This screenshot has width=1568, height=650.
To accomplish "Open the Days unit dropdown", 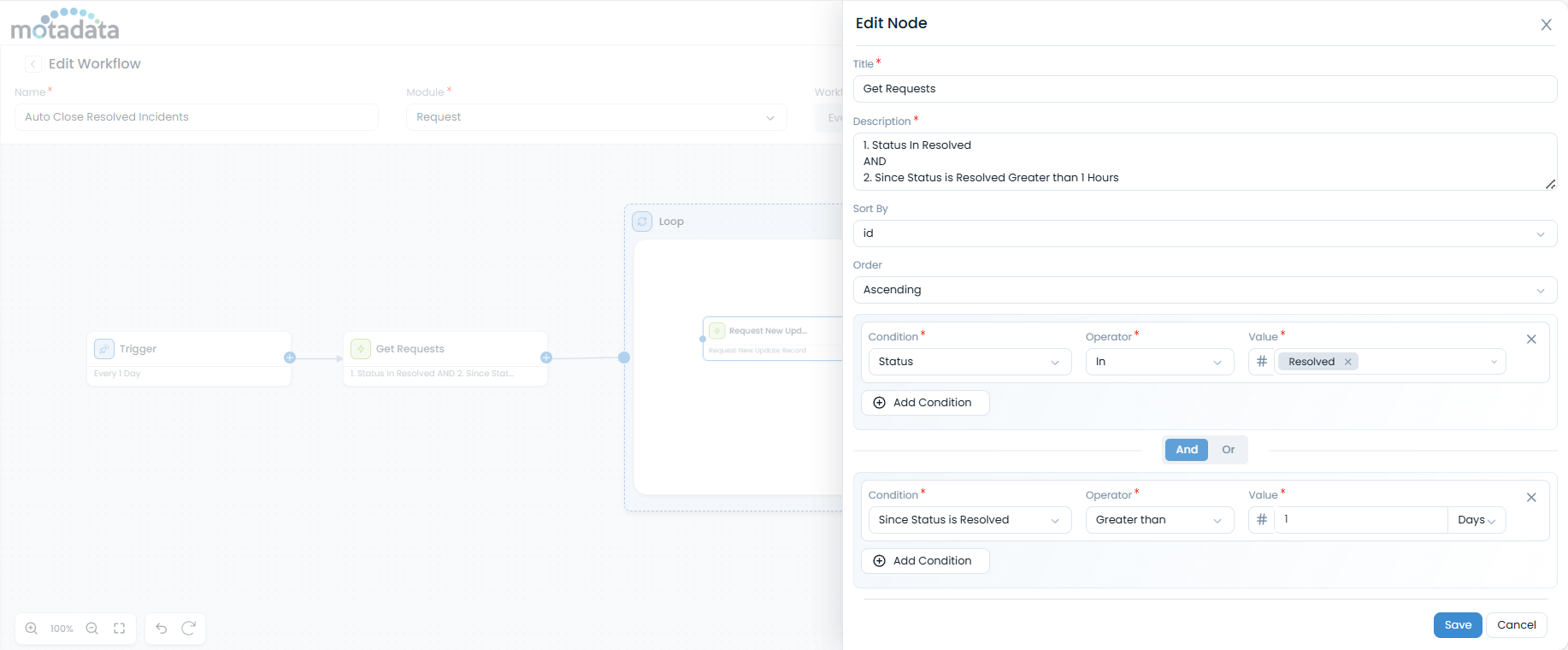I will click(1476, 520).
